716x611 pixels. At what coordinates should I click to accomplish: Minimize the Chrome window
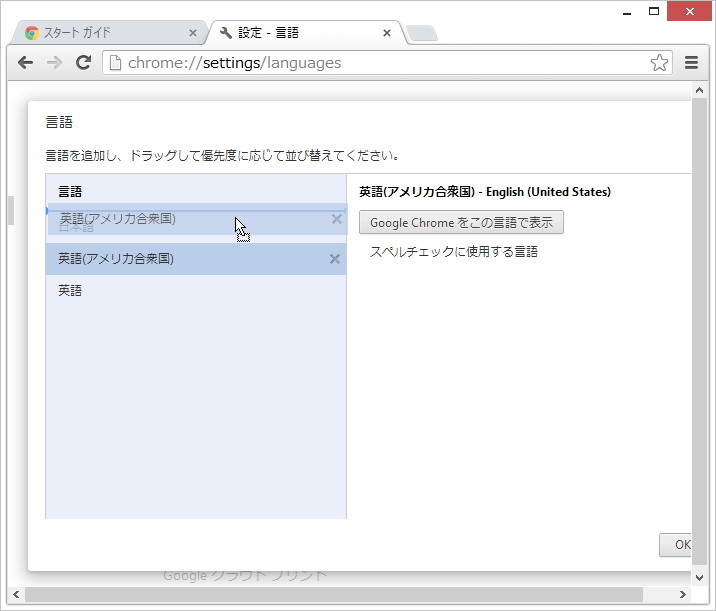point(627,12)
